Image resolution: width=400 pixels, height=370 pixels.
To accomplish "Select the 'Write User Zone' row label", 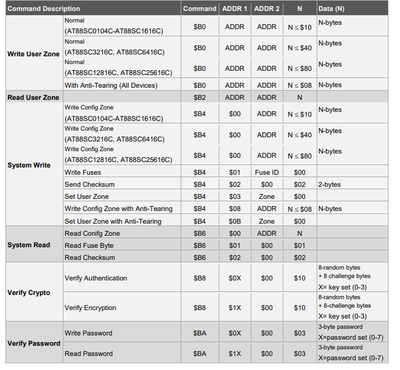I will [33, 54].
